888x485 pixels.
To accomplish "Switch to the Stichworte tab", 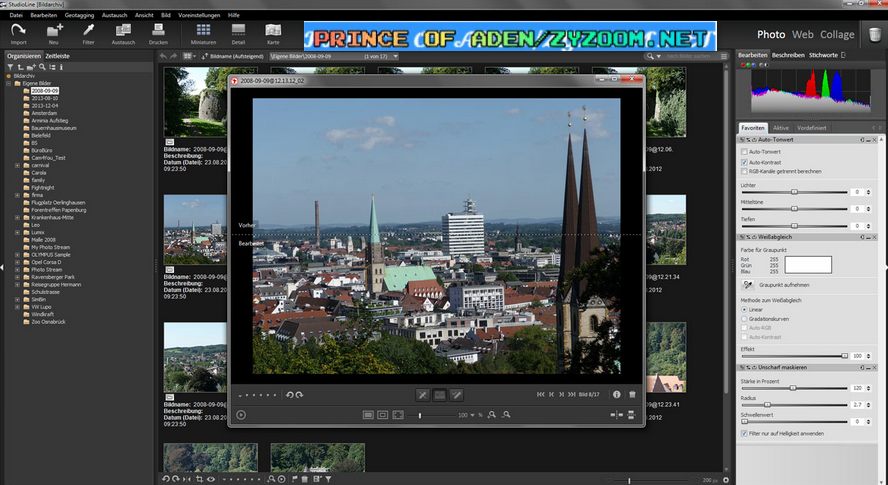I will (x=823, y=55).
